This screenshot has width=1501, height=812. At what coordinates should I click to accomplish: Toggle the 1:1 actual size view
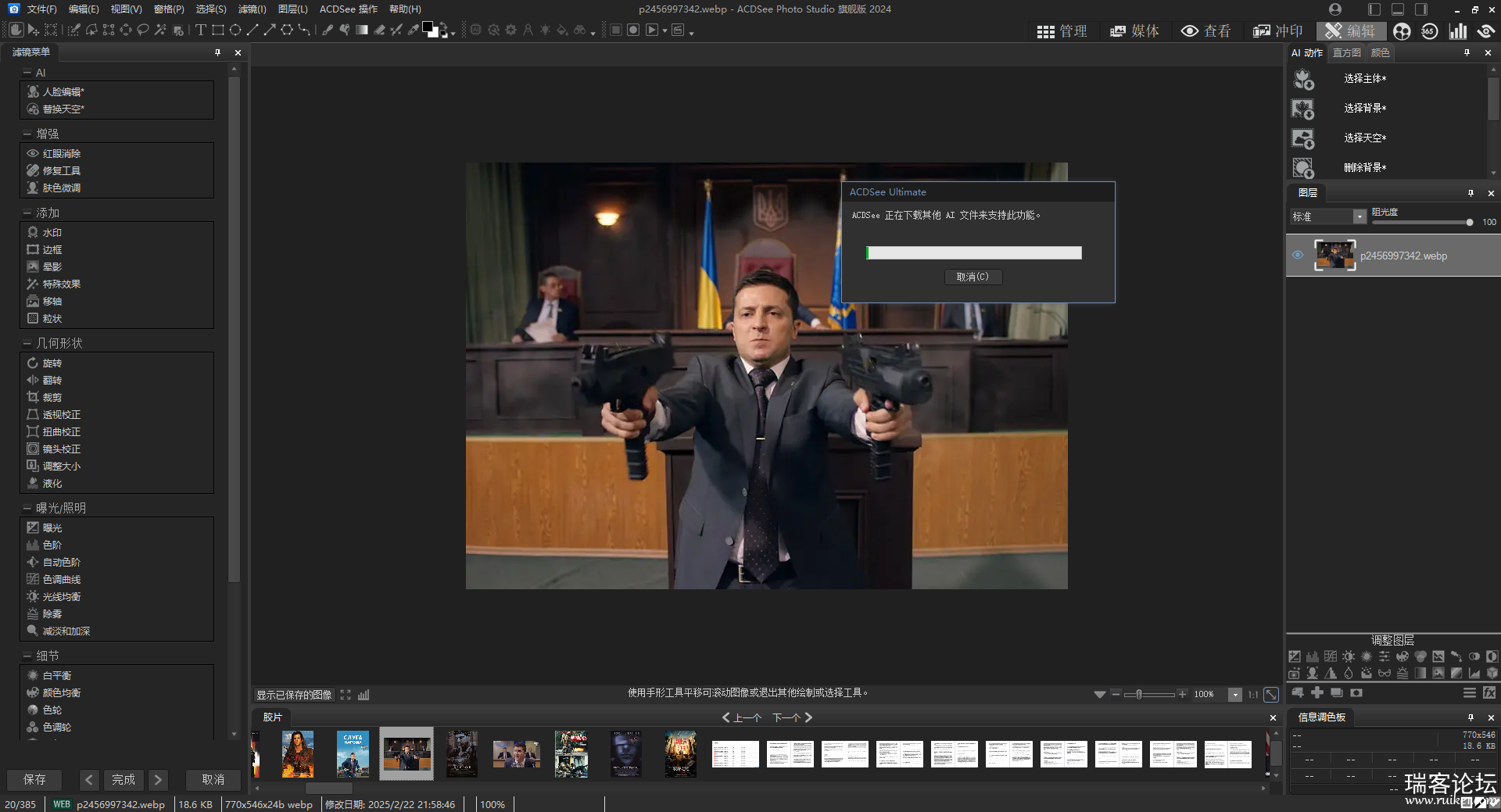1253,694
